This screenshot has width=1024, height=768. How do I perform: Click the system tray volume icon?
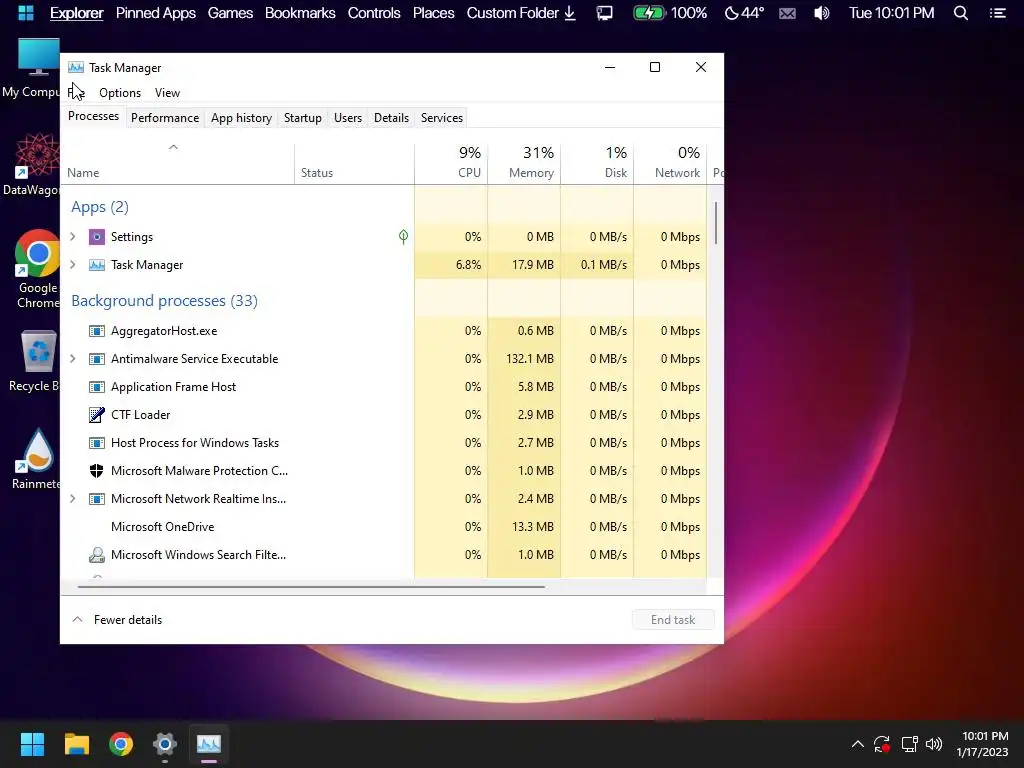[x=934, y=744]
